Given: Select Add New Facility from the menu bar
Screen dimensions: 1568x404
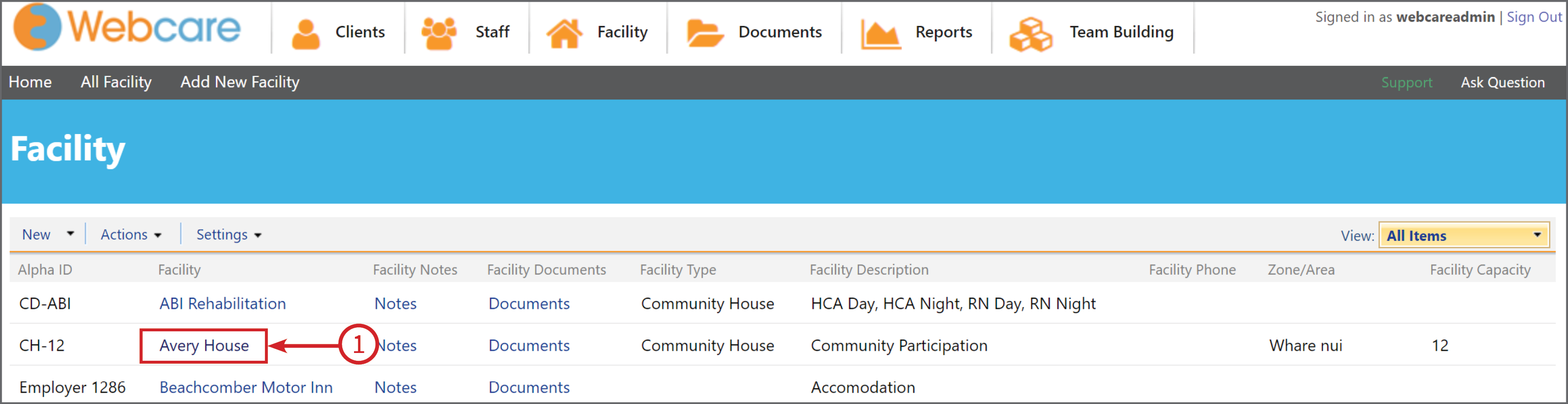Looking at the screenshot, I should point(240,82).
